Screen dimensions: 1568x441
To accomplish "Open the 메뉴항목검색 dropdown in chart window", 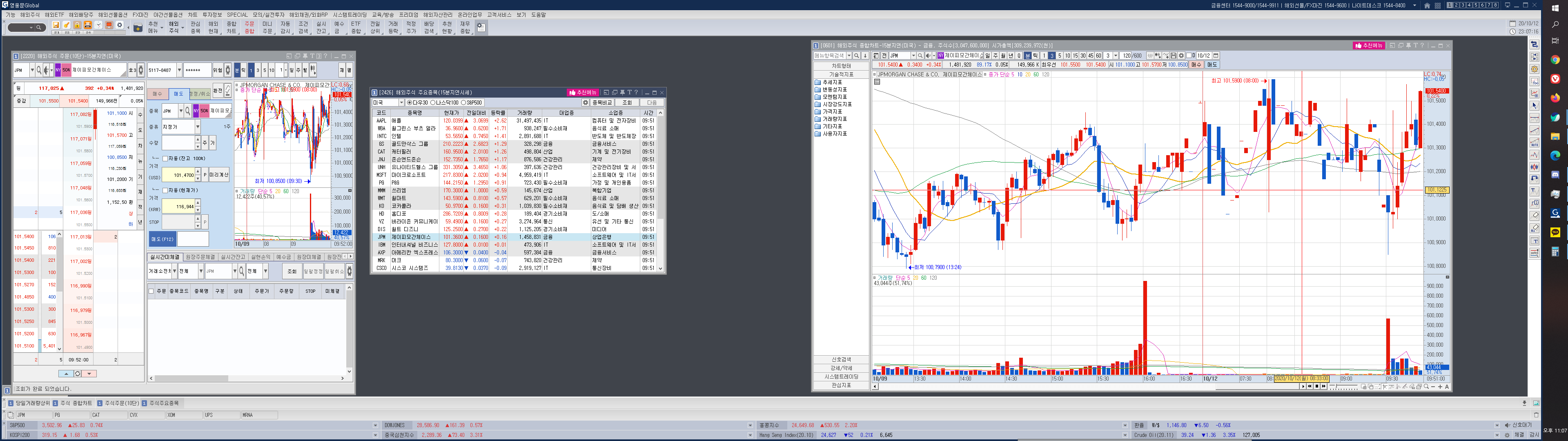I will 849,56.
